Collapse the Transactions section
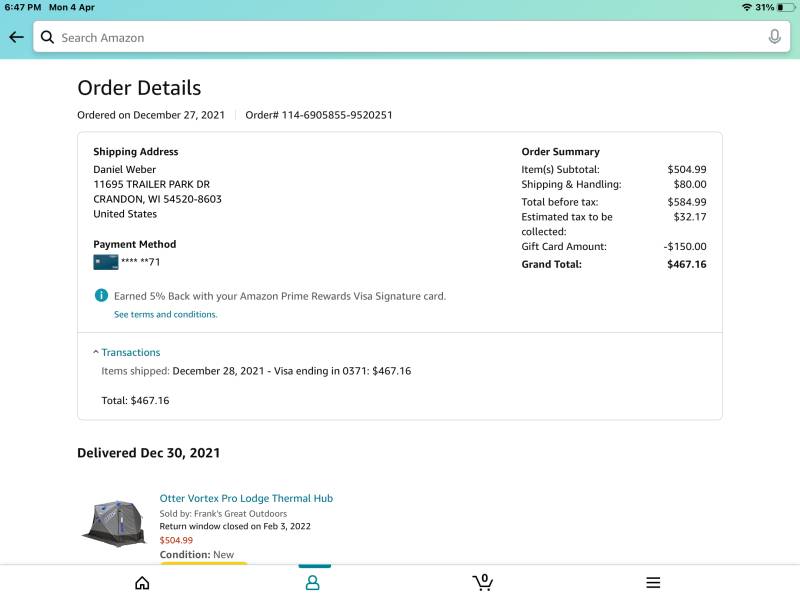Image resolution: width=800 pixels, height=600 pixels. pyautogui.click(x=127, y=352)
